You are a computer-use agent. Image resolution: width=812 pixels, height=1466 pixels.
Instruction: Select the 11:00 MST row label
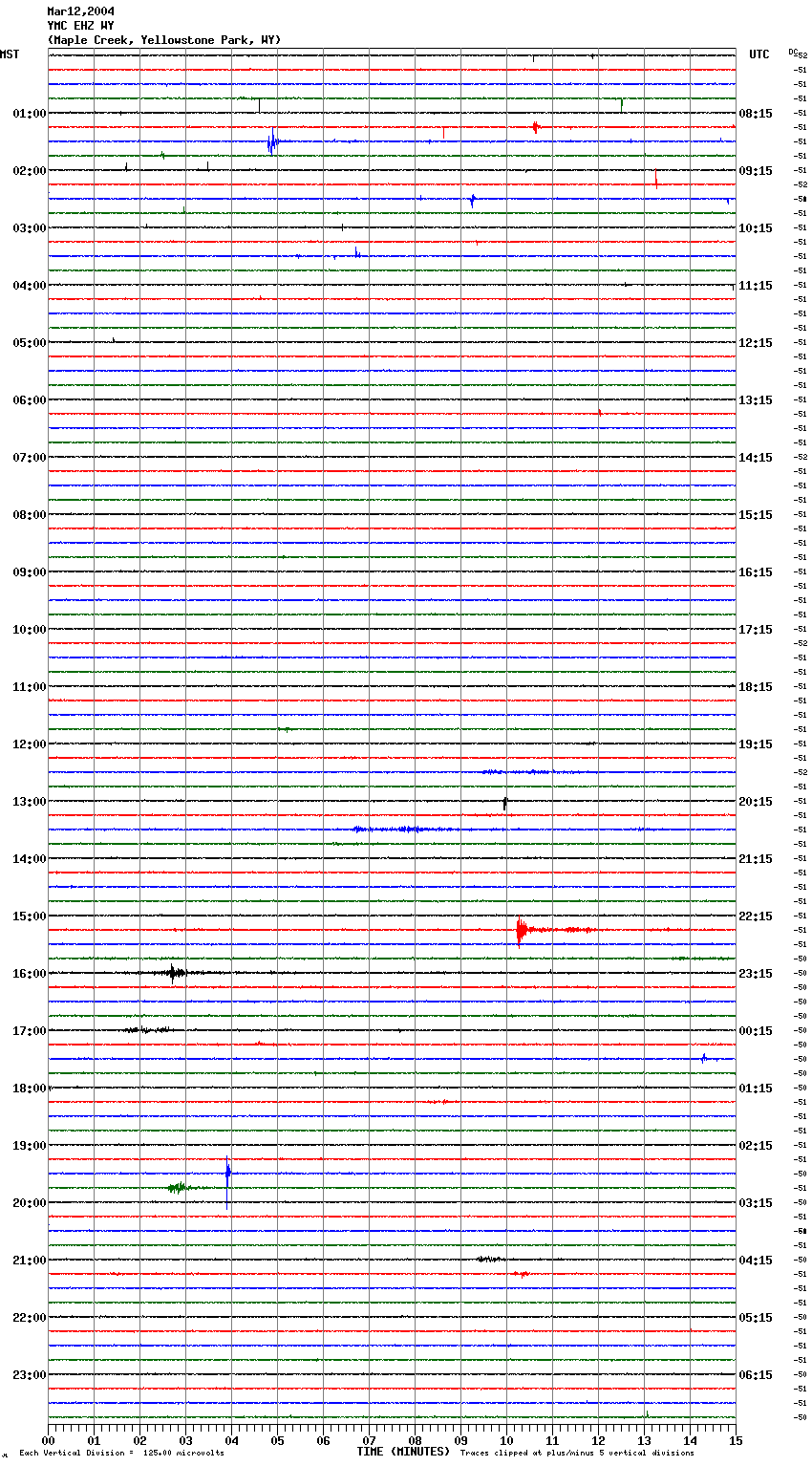click(30, 687)
